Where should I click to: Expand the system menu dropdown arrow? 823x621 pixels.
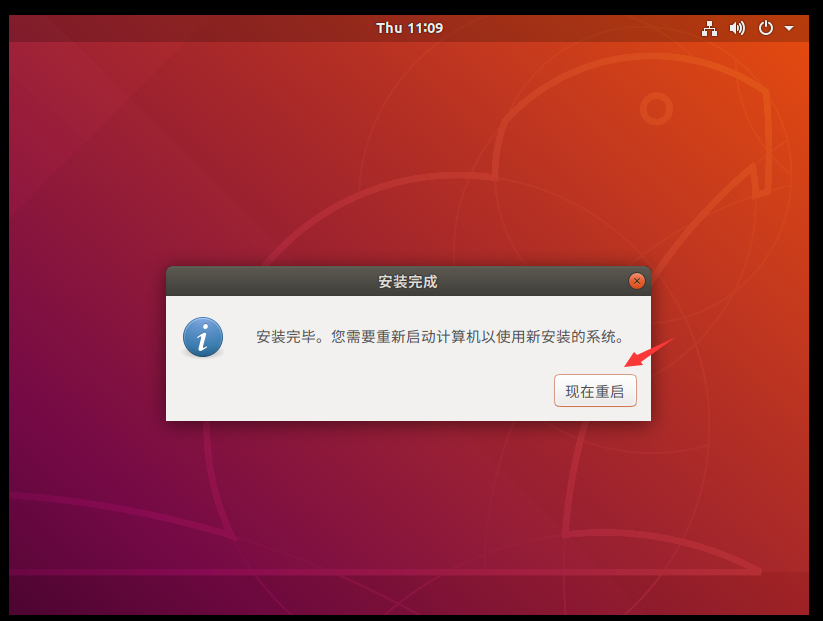click(789, 28)
